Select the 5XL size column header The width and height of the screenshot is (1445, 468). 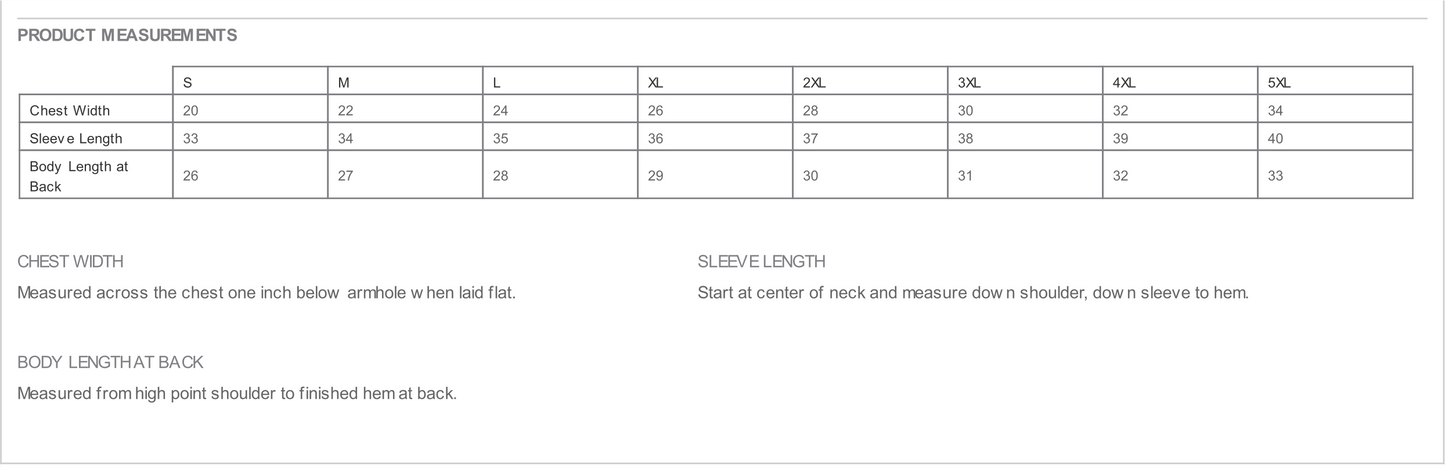(1279, 83)
